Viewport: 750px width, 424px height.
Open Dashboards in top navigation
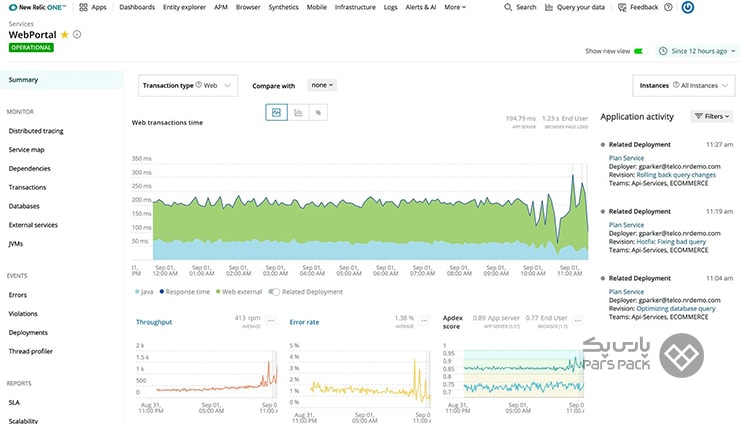137,7
